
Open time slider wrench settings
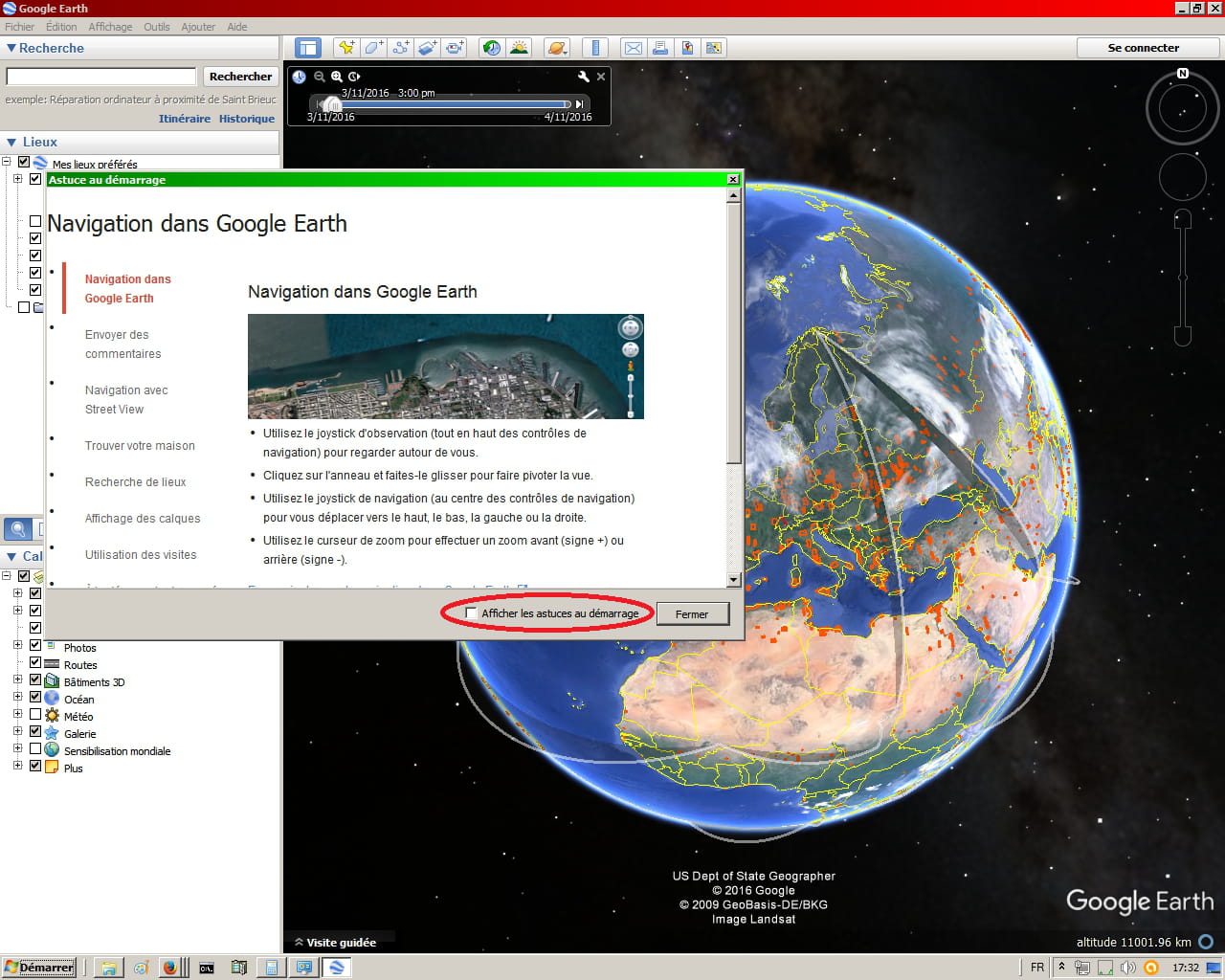(x=583, y=77)
